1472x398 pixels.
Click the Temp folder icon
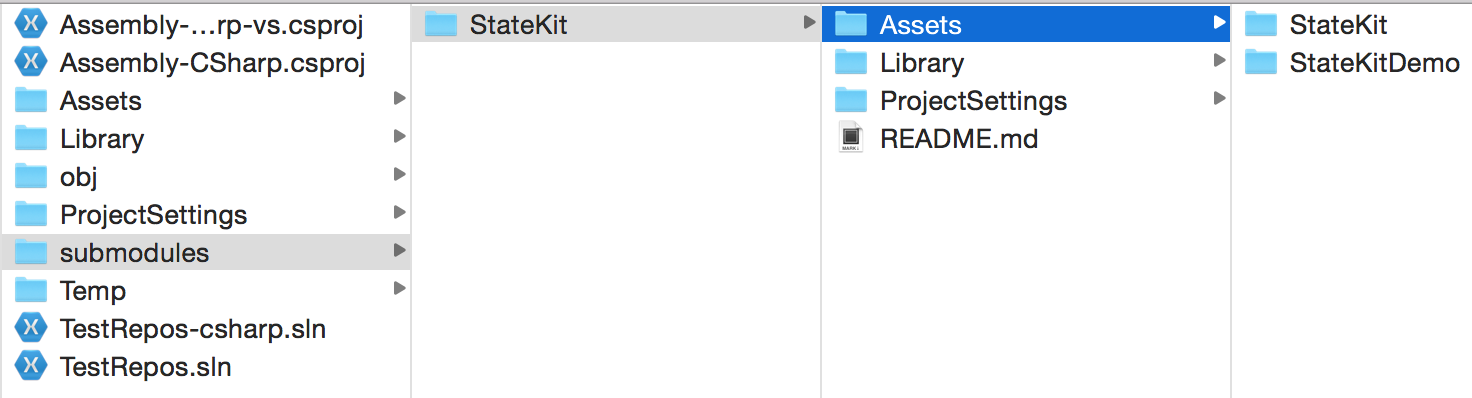coord(32,291)
